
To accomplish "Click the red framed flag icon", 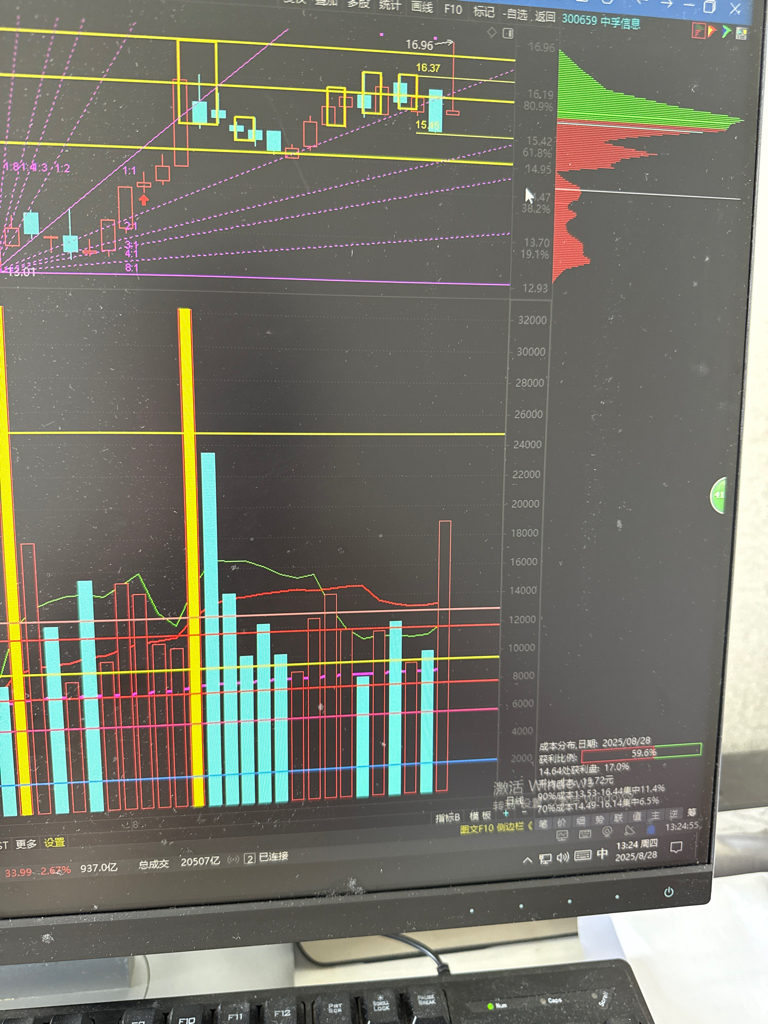I will pyautogui.click(x=699, y=29).
